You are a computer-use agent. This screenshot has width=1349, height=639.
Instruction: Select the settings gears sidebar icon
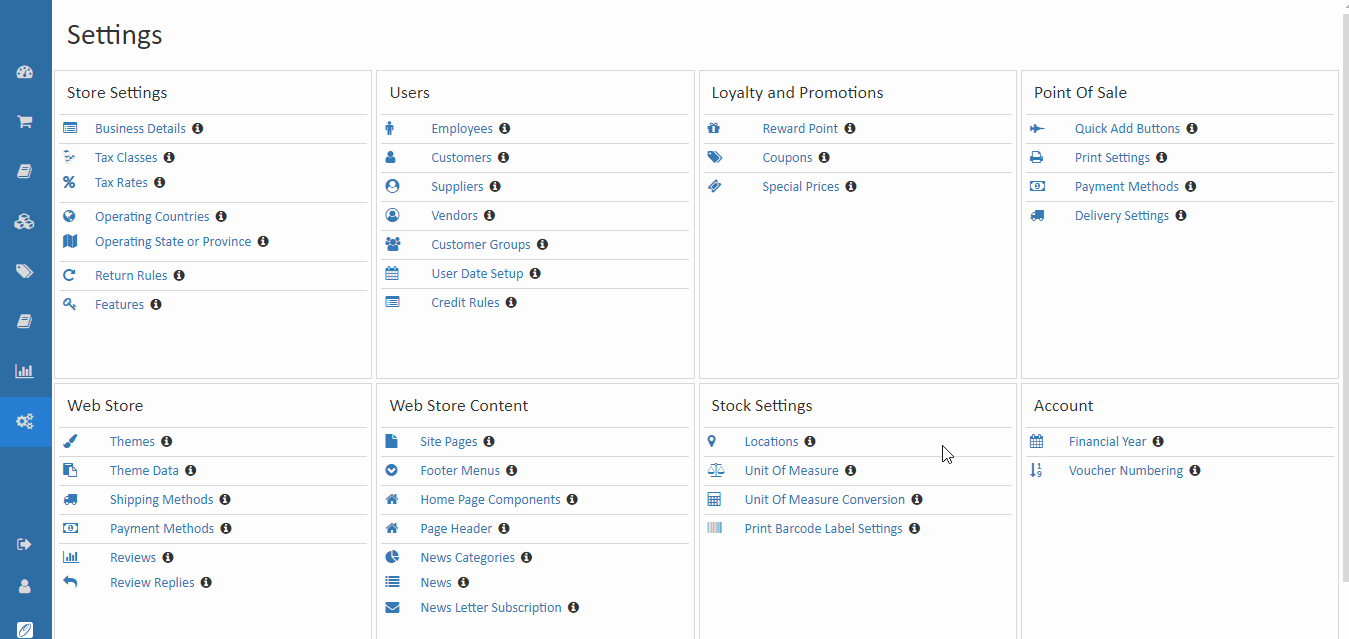[x=25, y=421]
